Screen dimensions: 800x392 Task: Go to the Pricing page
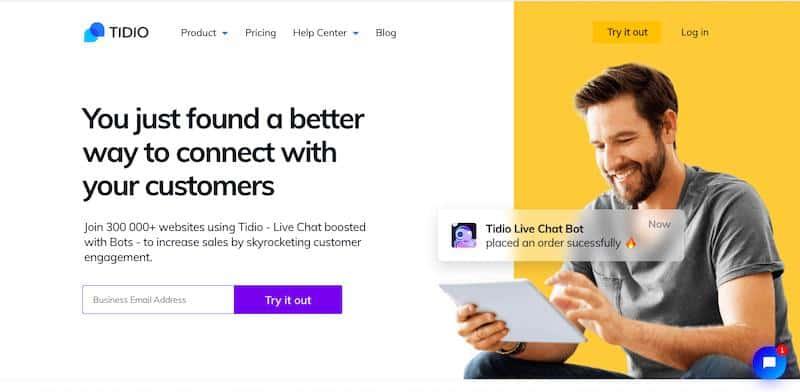click(261, 33)
